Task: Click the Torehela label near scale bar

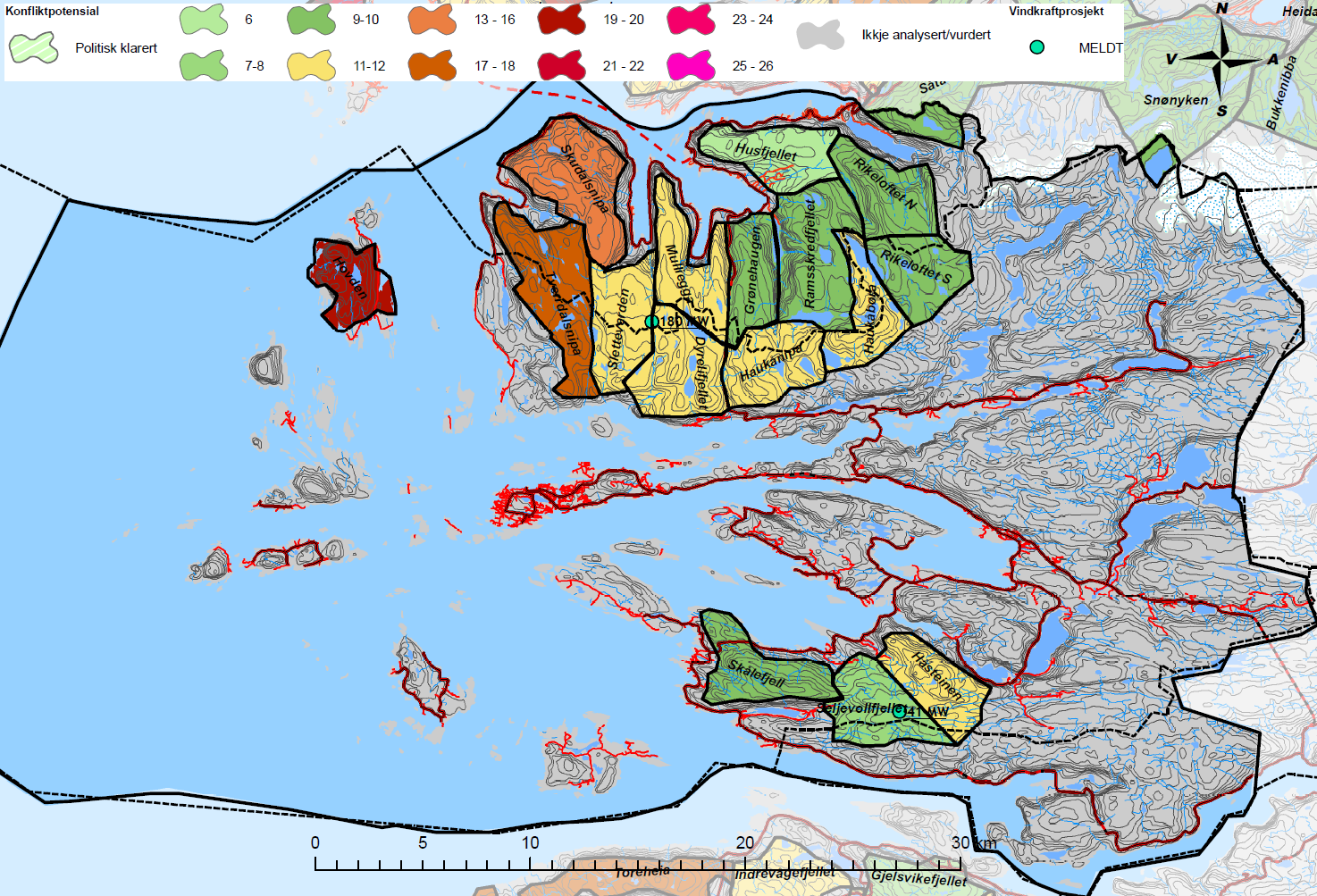Action: 642,871
